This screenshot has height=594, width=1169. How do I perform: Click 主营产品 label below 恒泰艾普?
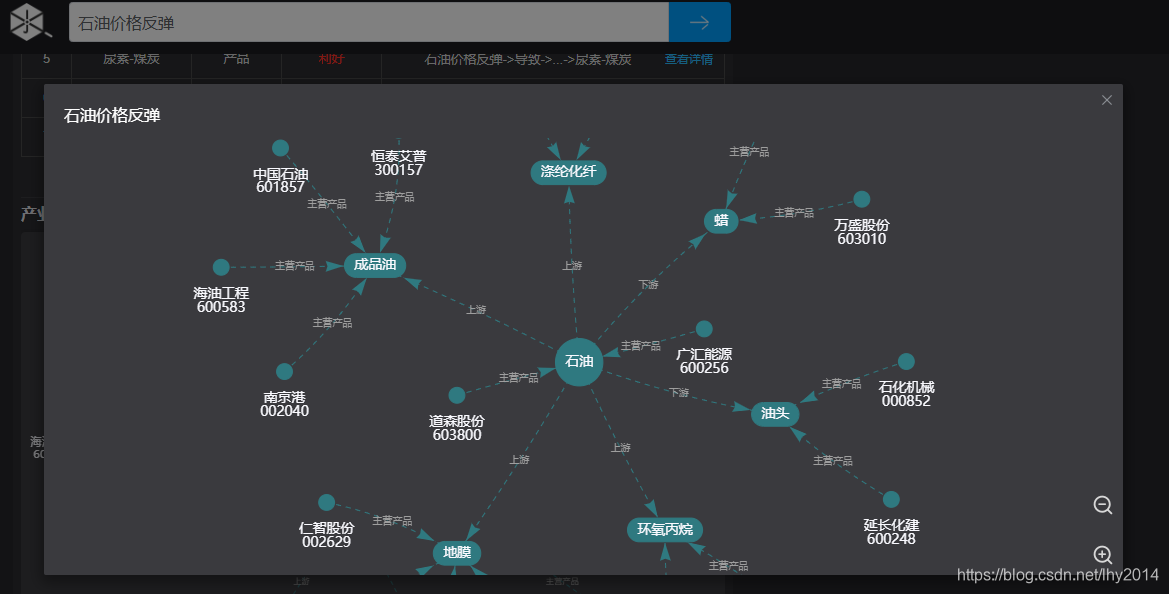tap(394, 197)
